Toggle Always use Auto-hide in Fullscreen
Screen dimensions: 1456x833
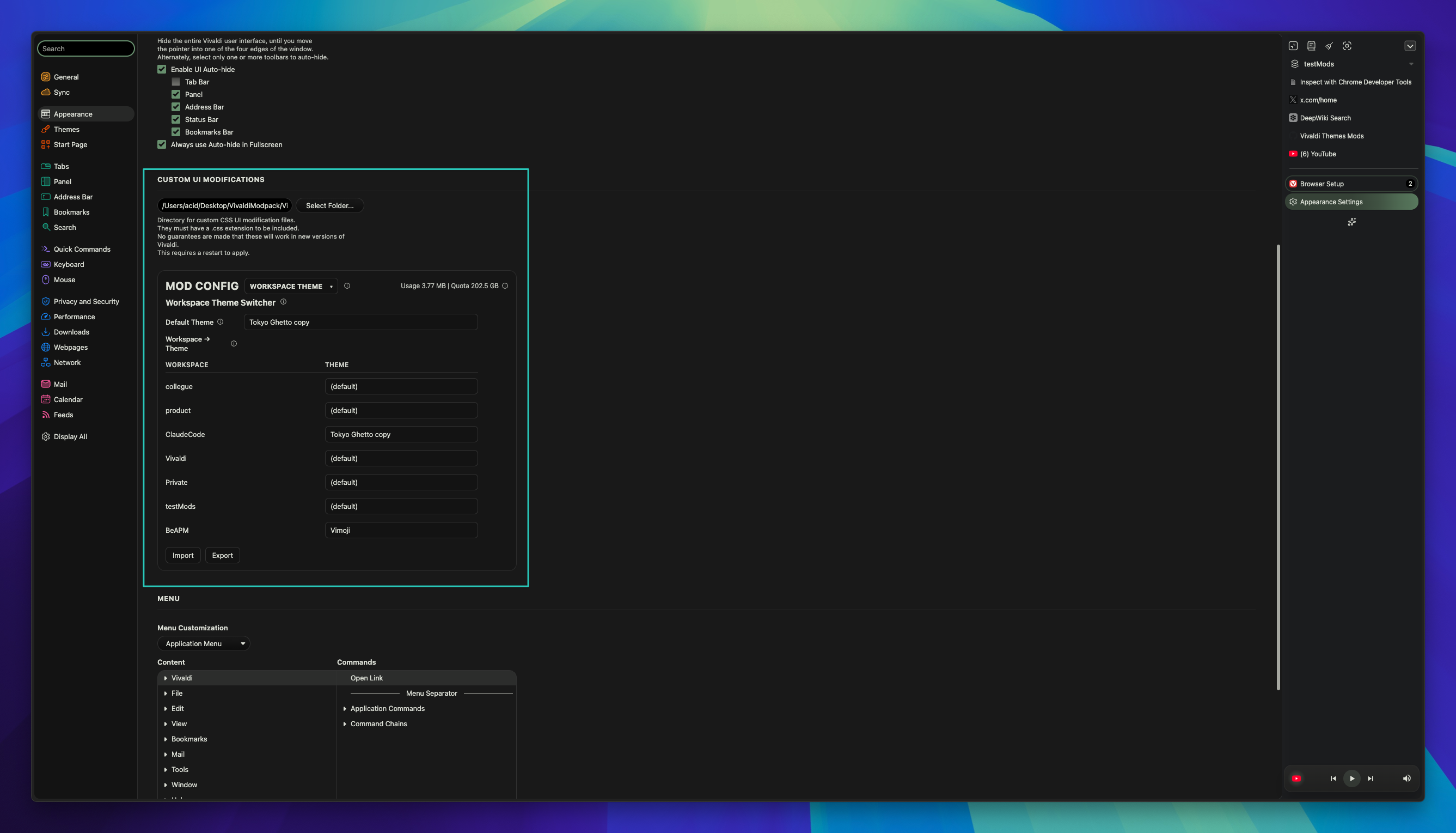(162, 145)
